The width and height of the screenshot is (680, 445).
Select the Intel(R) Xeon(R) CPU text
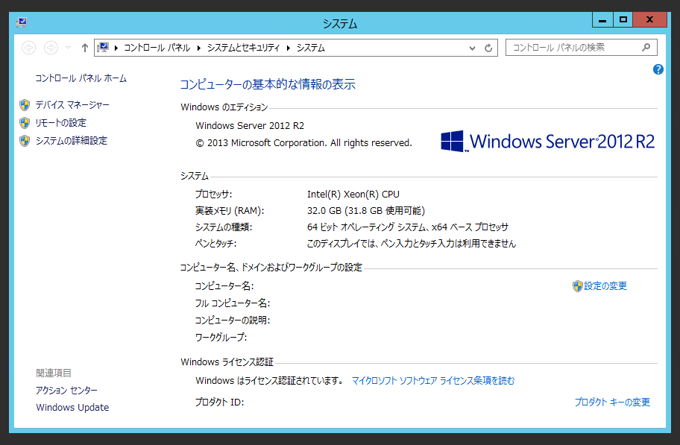pyautogui.click(x=353, y=194)
